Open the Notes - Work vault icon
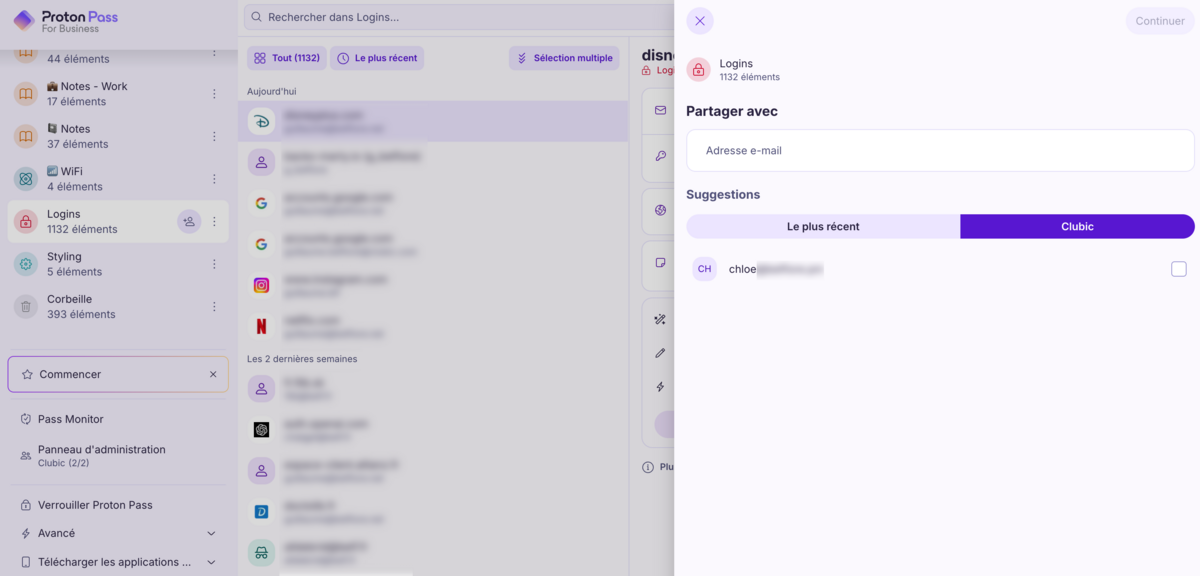The width and height of the screenshot is (1200, 576). click(x=26, y=94)
